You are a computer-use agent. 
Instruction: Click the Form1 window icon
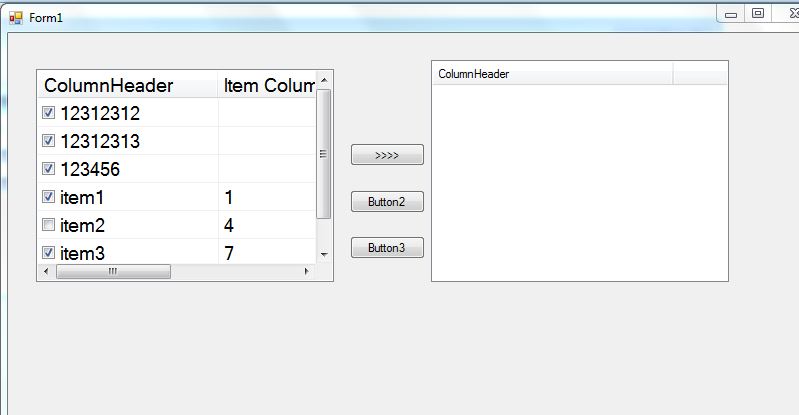coord(15,18)
